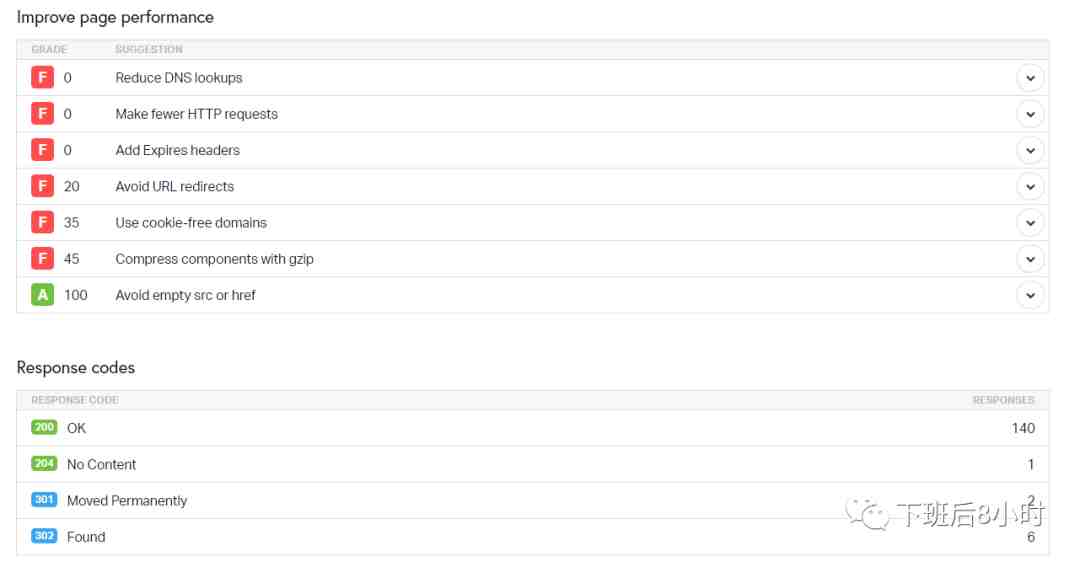Click the F grade badge beside Add Expires headers
The height and width of the screenshot is (562, 1080).
click(42, 150)
